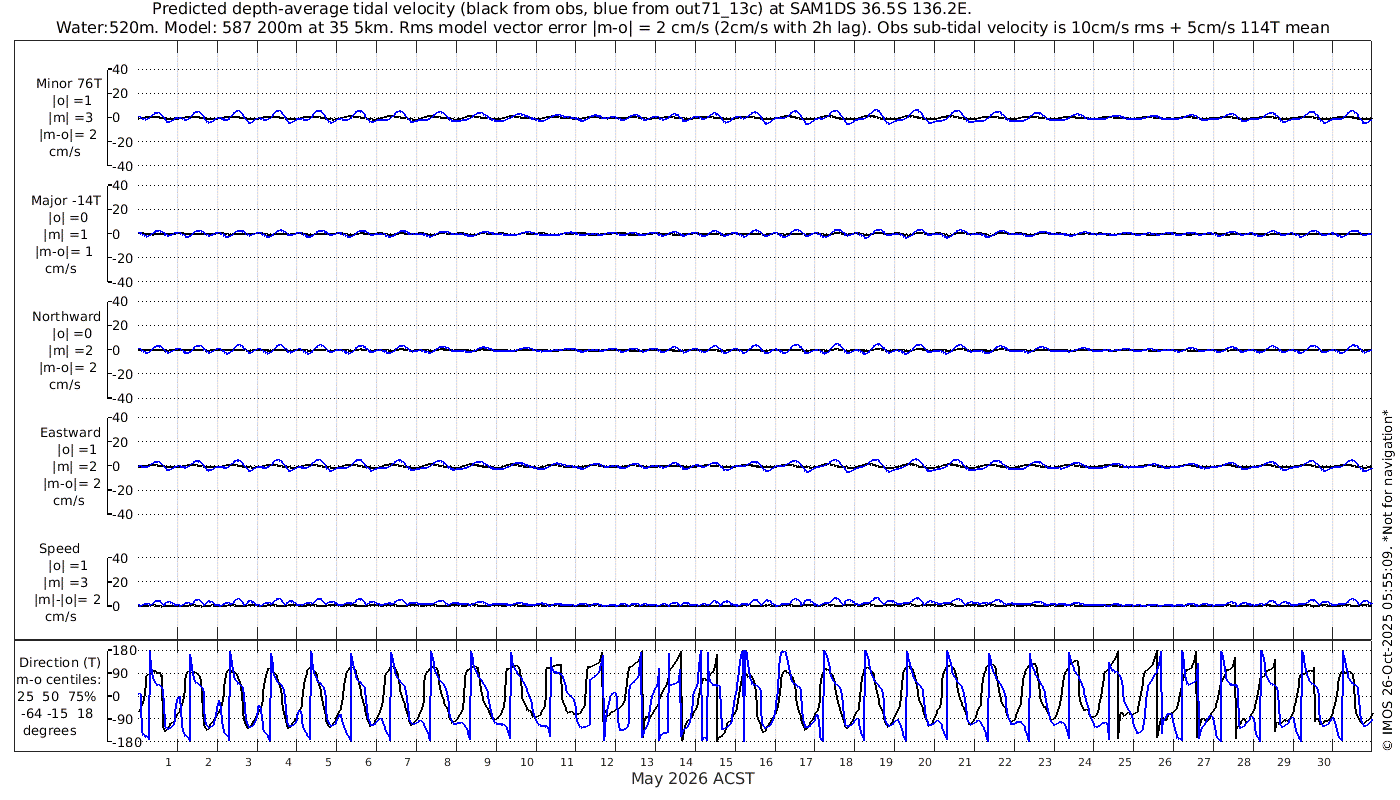Click the "cm/s" unit in the Northward panel
Image resolution: width=1400 pixels, height=800 pixels.
[65, 384]
